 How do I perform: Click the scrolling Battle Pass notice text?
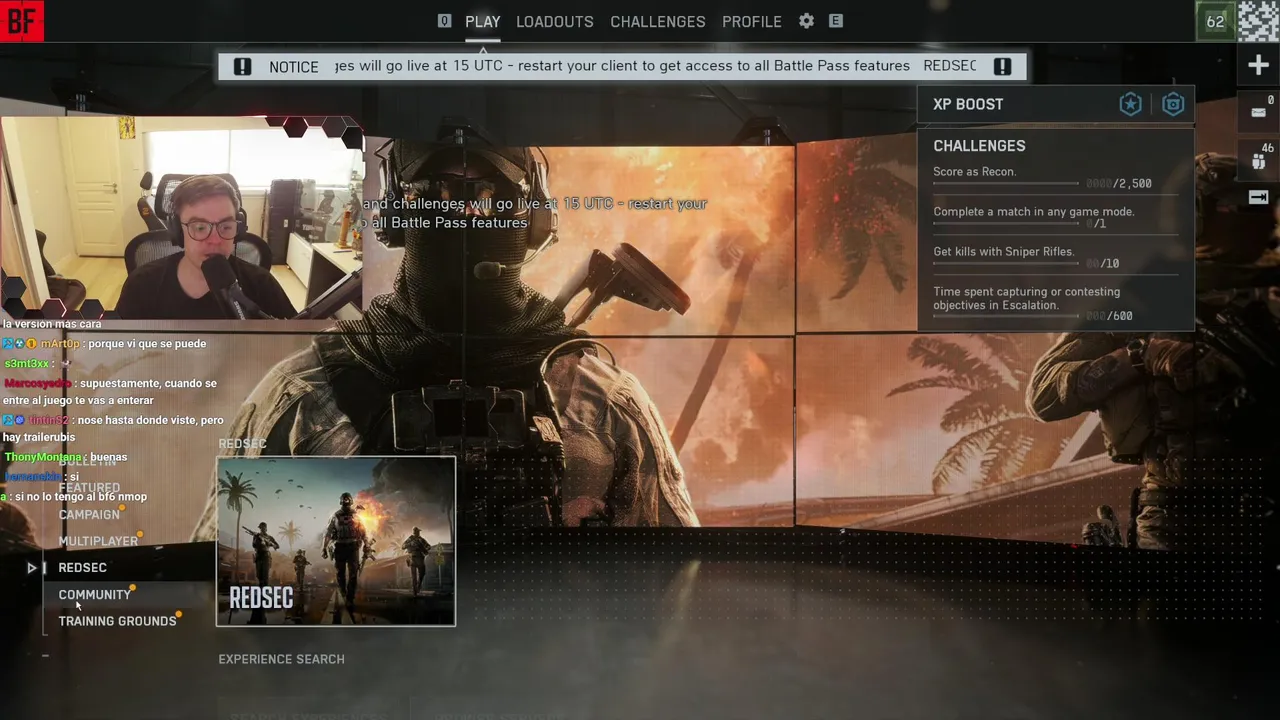655,66
